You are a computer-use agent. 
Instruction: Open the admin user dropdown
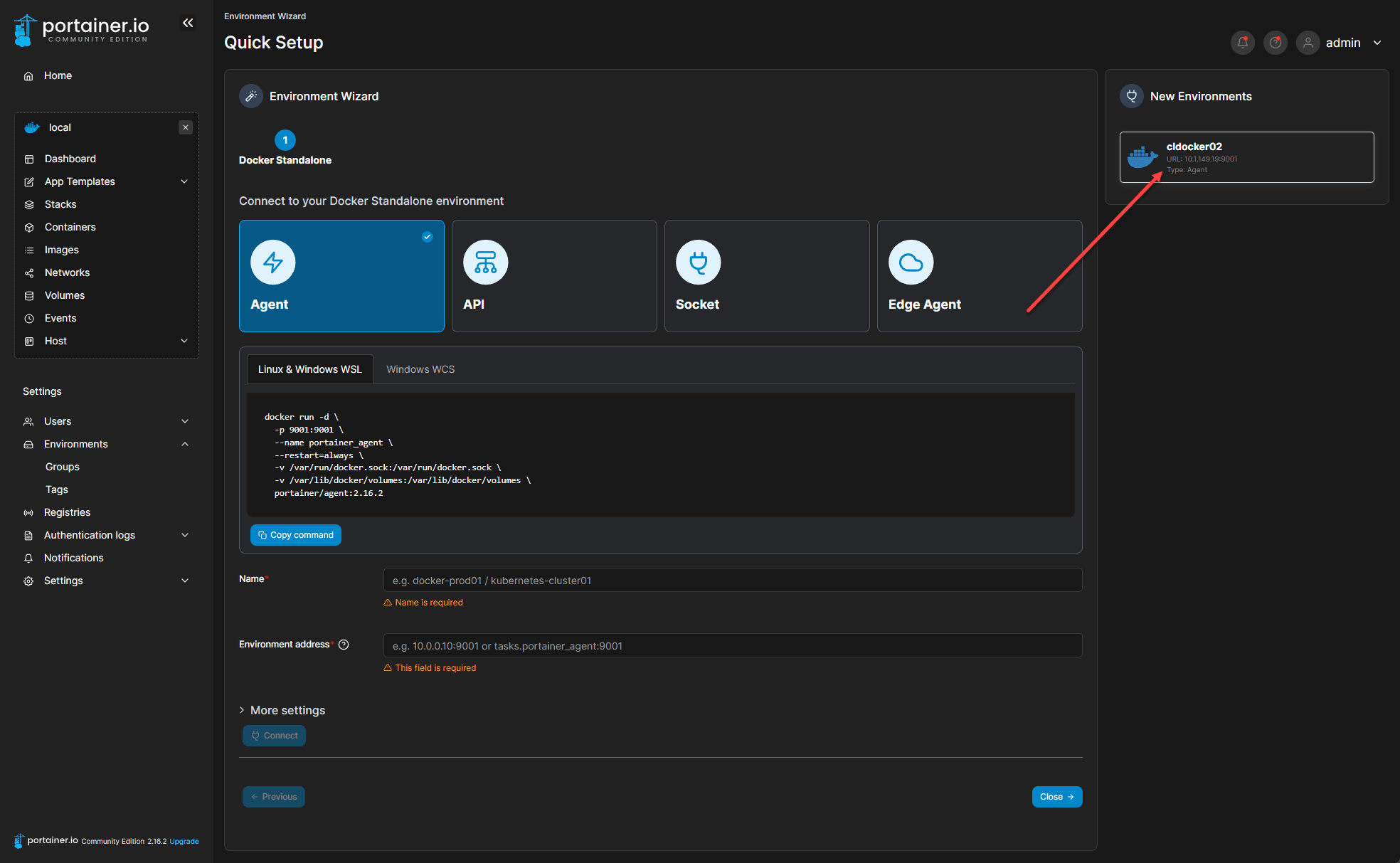[1343, 43]
